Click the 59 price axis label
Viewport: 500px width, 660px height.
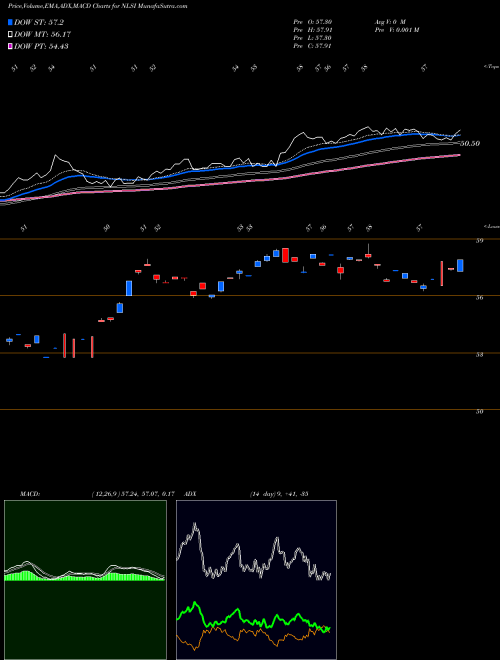click(x=479, y=241)
